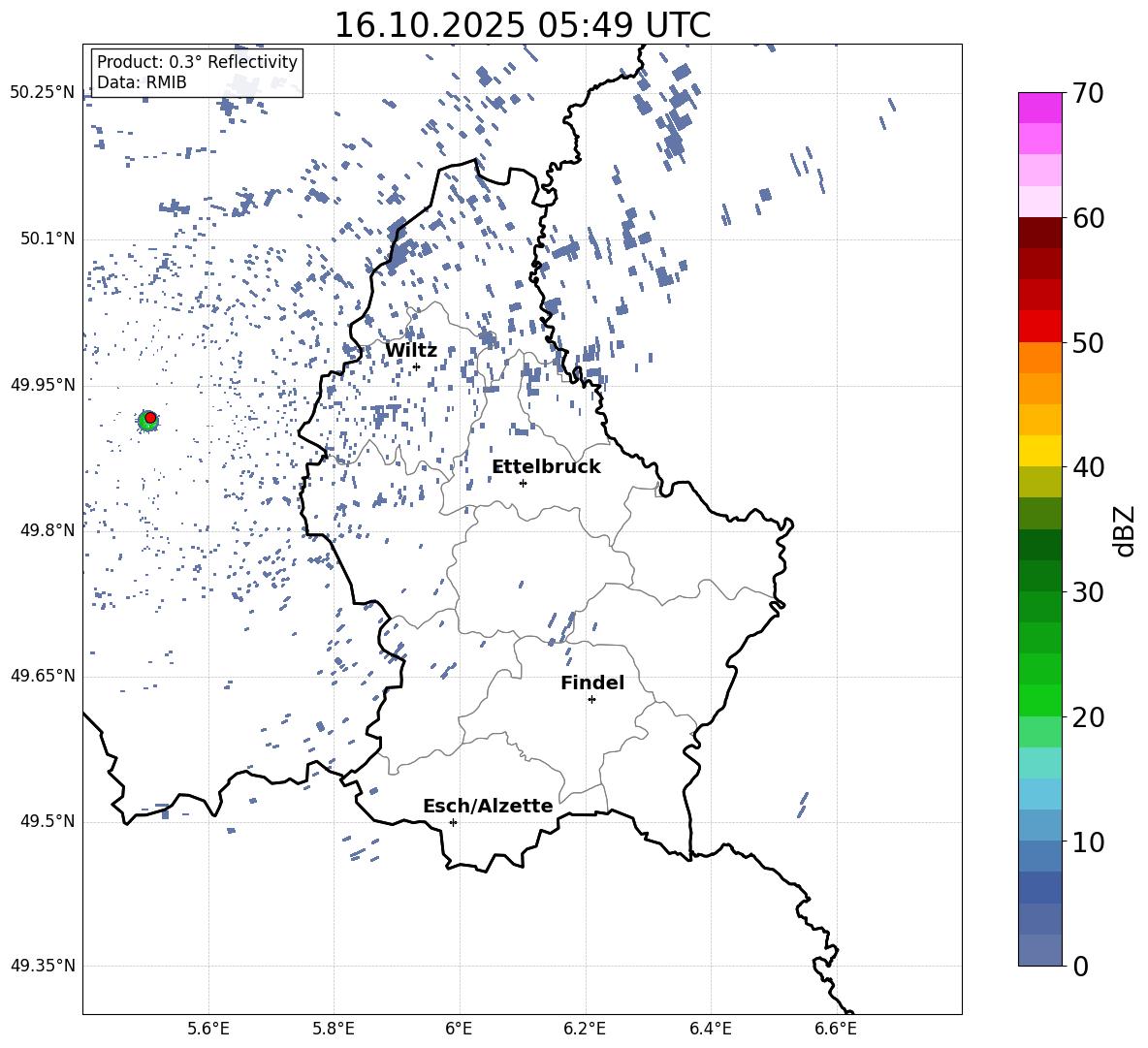Click the colorbar value 60
This screenshot has height=1048, width=1148.
1088,218
